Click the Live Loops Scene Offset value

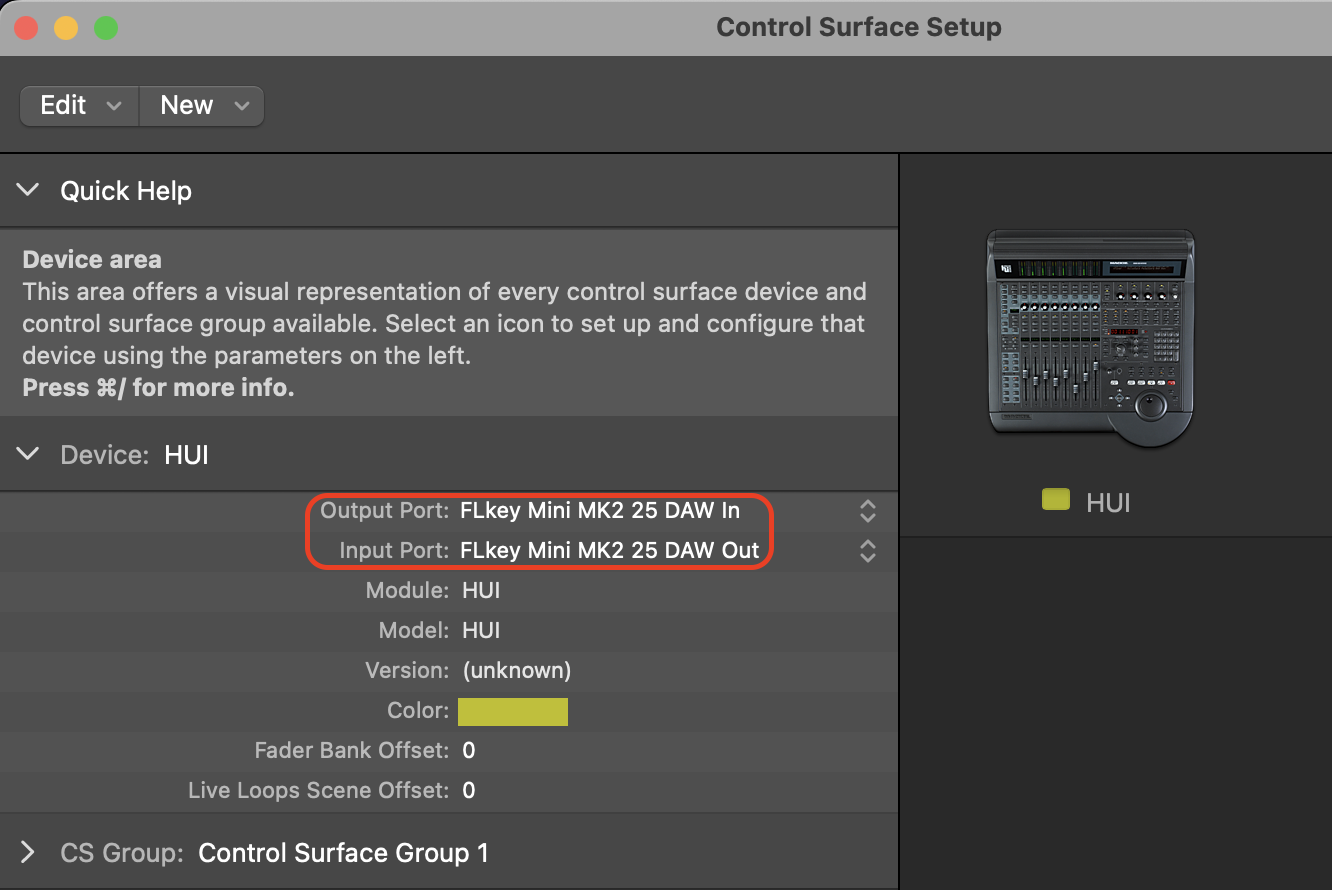click(469, 791)
